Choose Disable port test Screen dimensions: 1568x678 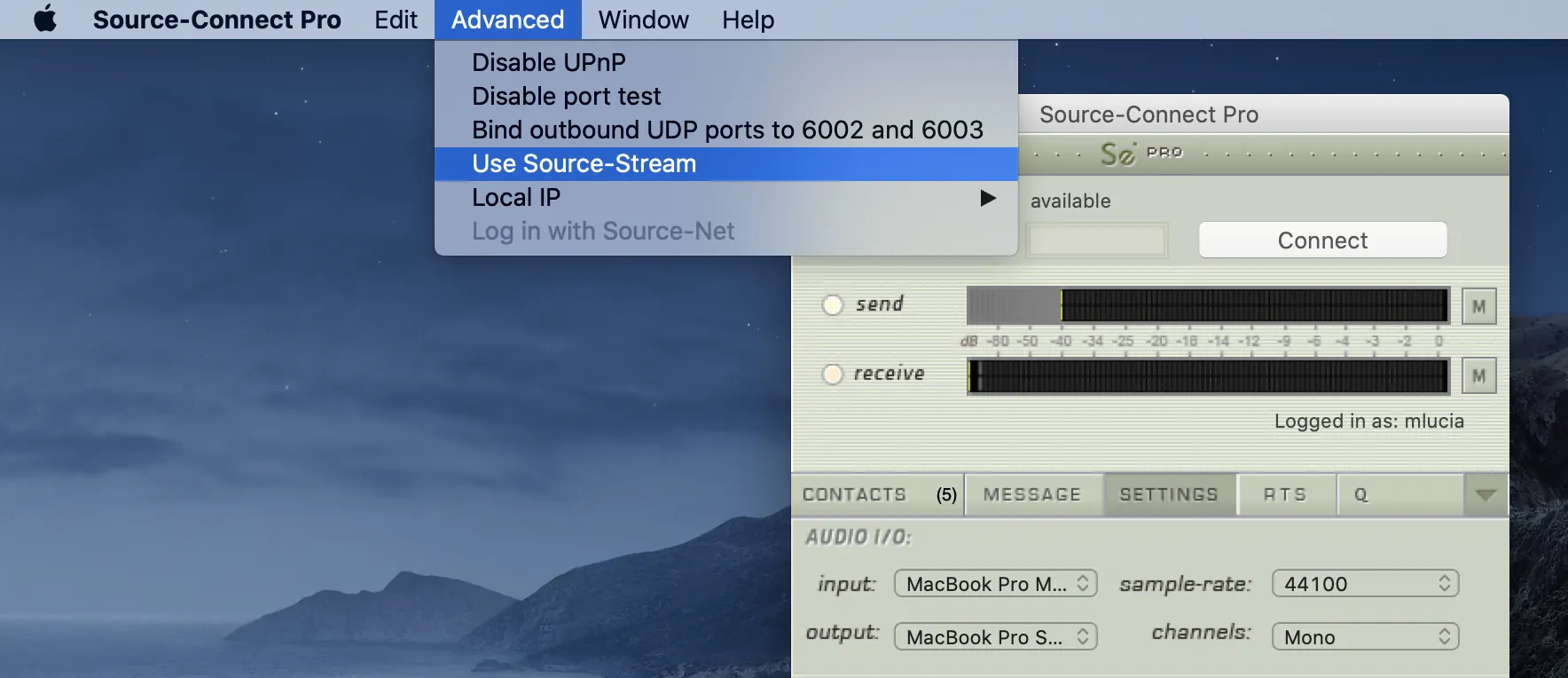point(725,96)
